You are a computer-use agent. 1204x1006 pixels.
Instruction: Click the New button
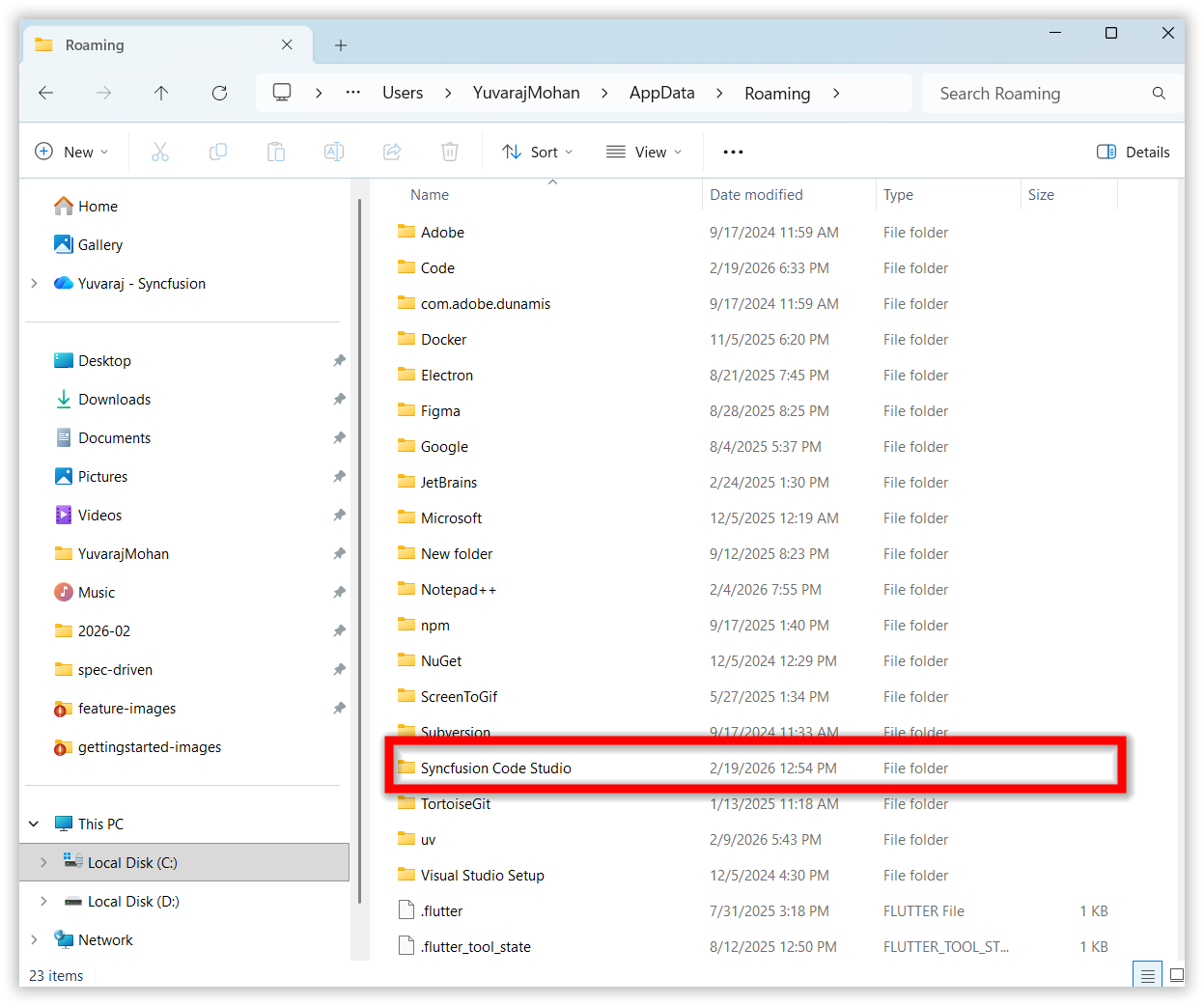pyautogui.click(x=71, y=152)
